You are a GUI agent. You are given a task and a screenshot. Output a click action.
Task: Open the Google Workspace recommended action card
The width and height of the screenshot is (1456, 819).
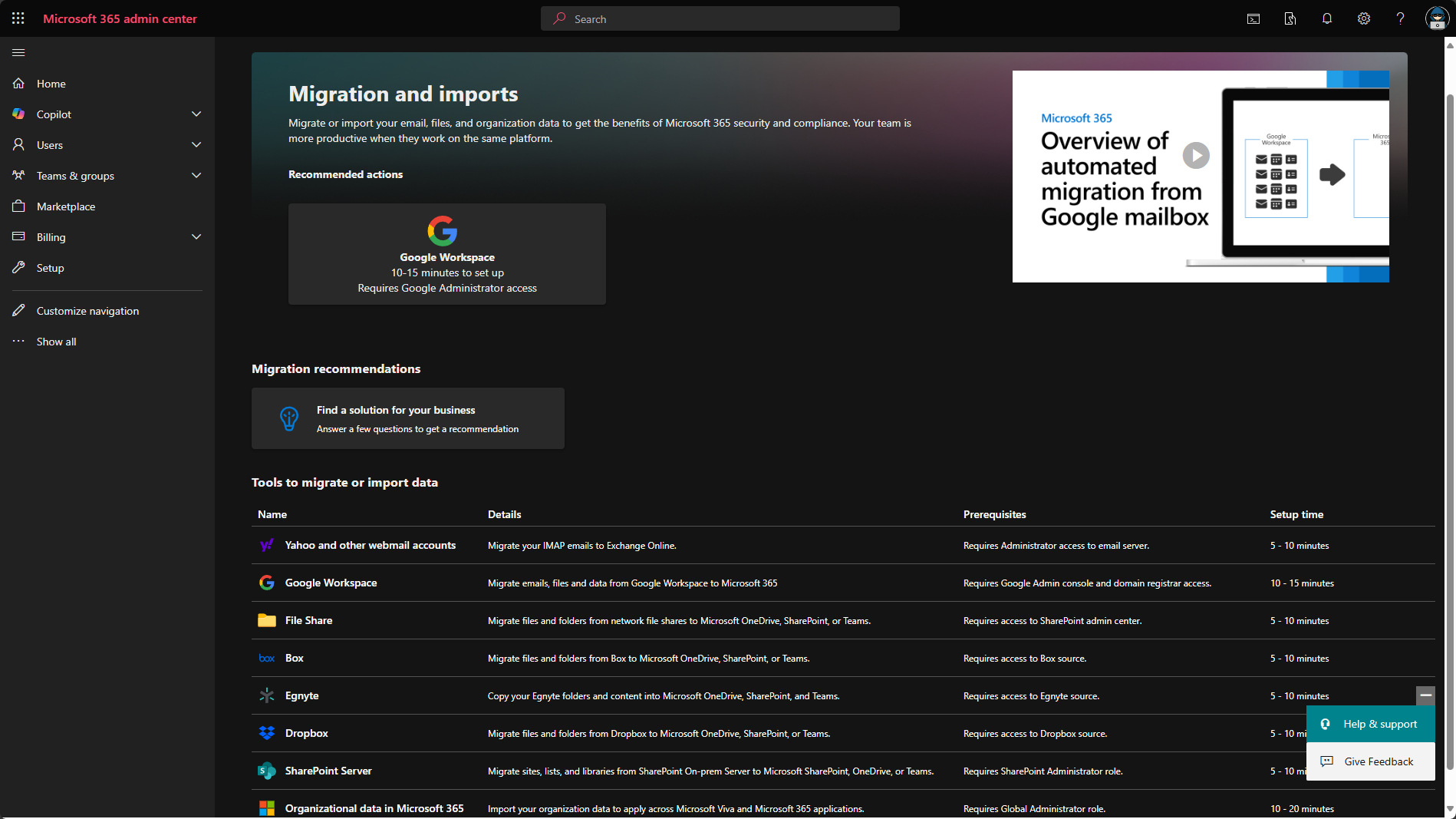pyautogui.click(x=447, y=254)
